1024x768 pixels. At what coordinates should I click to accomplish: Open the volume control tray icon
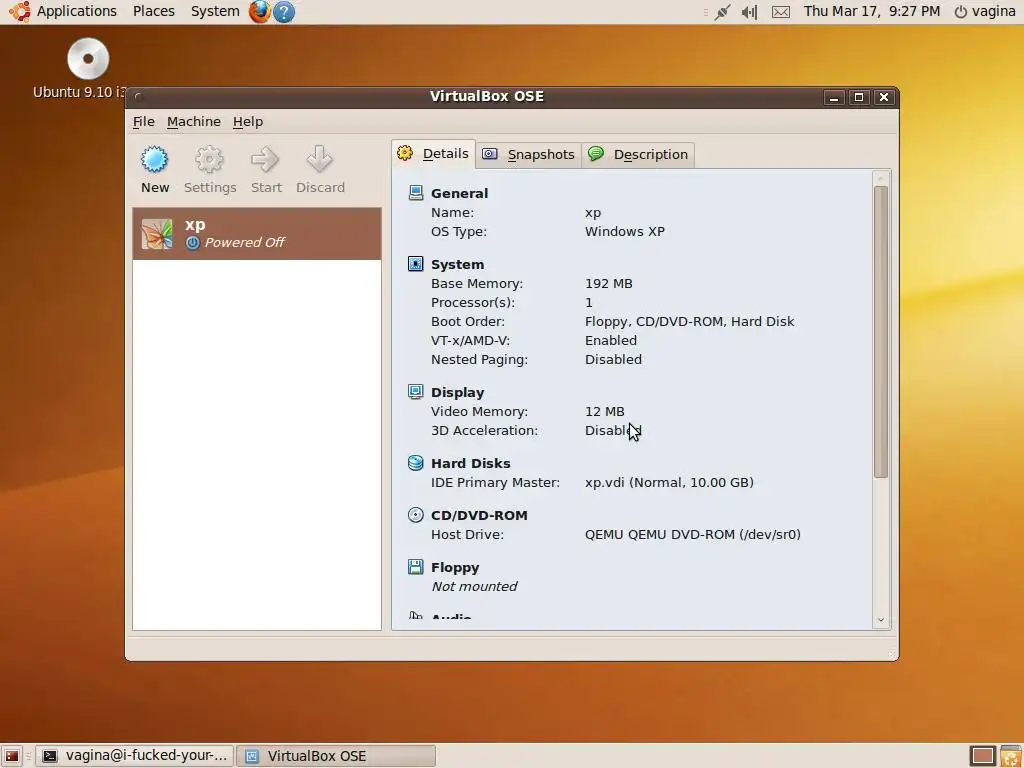tap(750, 12)
